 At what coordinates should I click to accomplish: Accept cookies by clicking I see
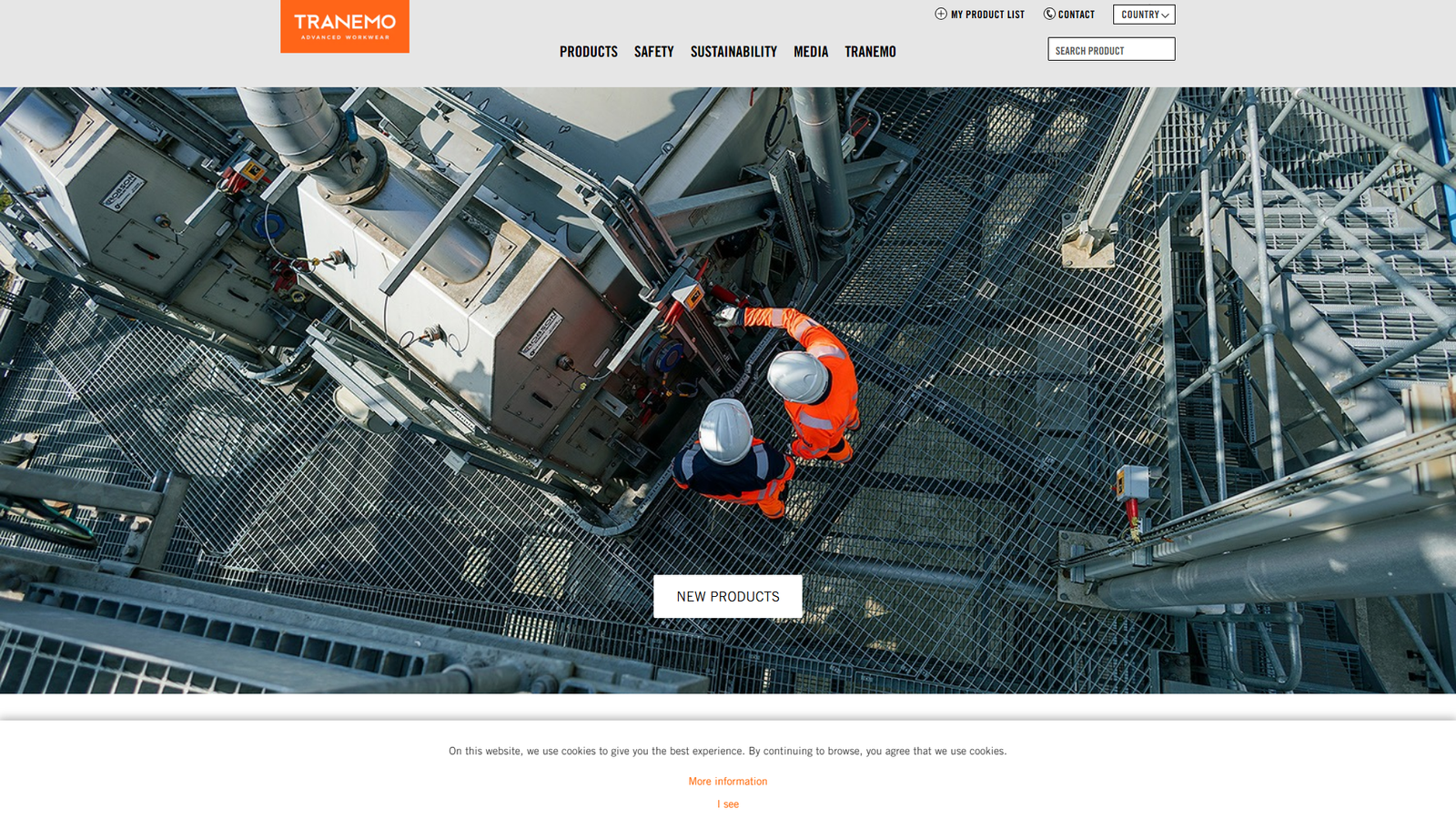pyautogui.click(x=727, y=804)
